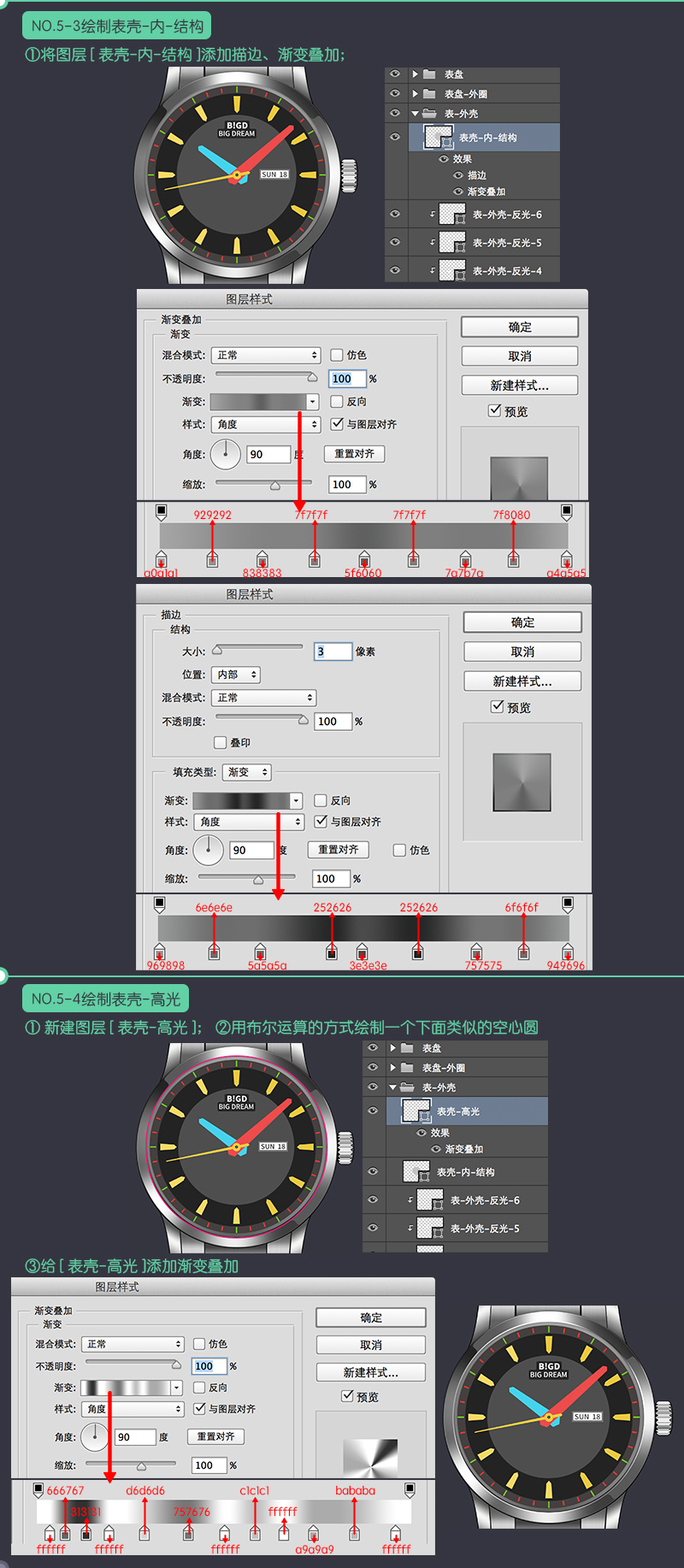Open 样式 角度 dropdown in NO.5-4 Gradient Overlay dialog
The width and height of the screenshot is (684, 1568).
tap(133, 1409)
